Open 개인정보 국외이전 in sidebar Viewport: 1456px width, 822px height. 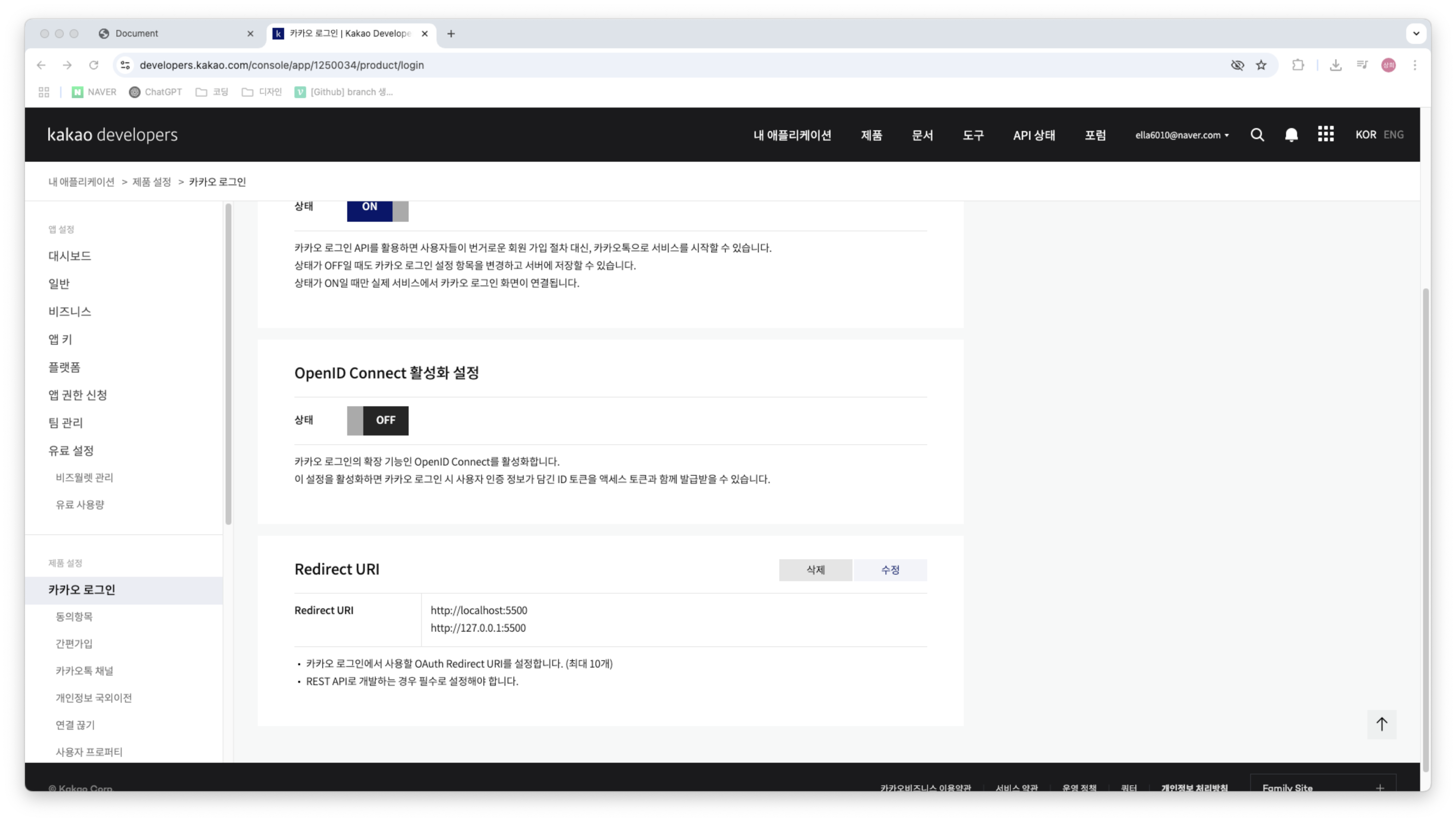tap(94, 698)
